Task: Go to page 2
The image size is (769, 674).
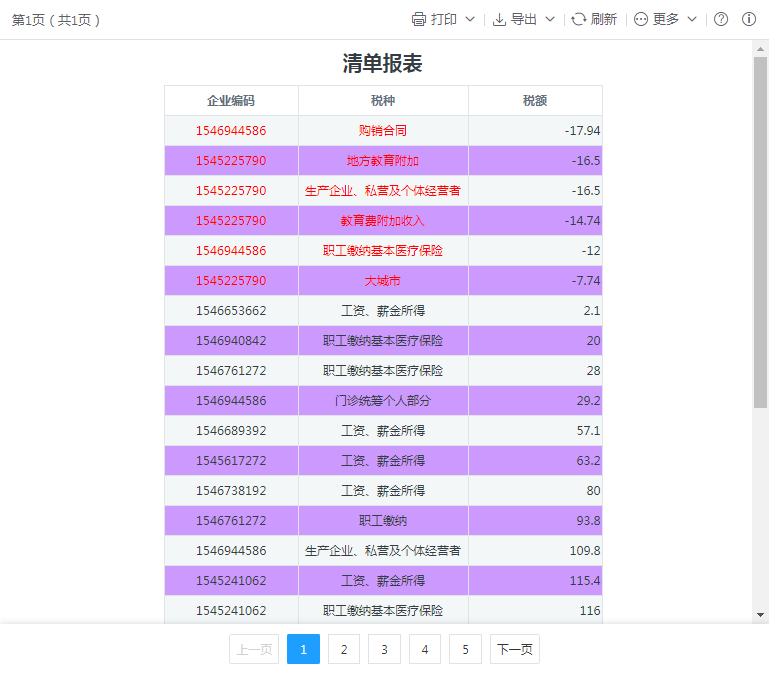Action: 344,649
